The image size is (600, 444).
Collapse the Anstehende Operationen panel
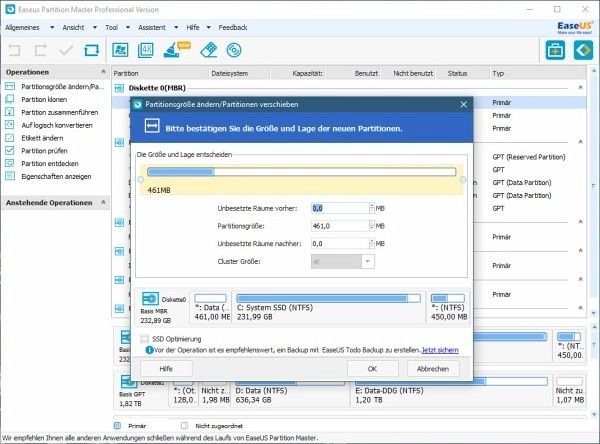click(105, 202)
